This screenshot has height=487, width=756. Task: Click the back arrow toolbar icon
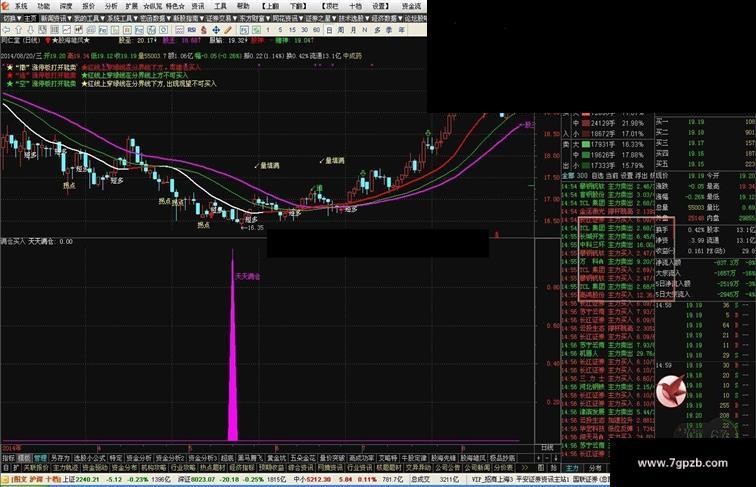coord(6,30)
